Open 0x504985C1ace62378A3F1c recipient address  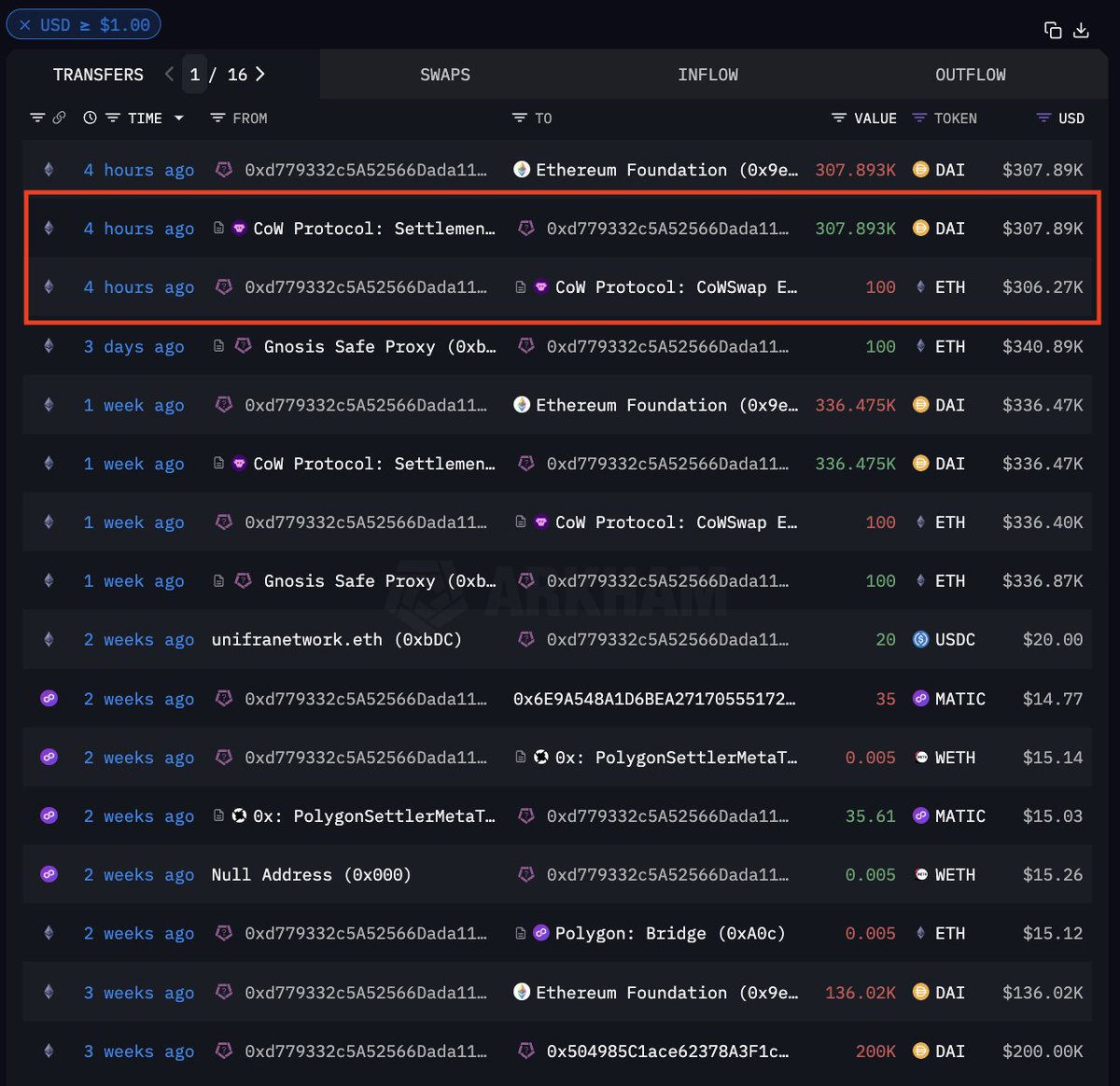coord(667,1051)
